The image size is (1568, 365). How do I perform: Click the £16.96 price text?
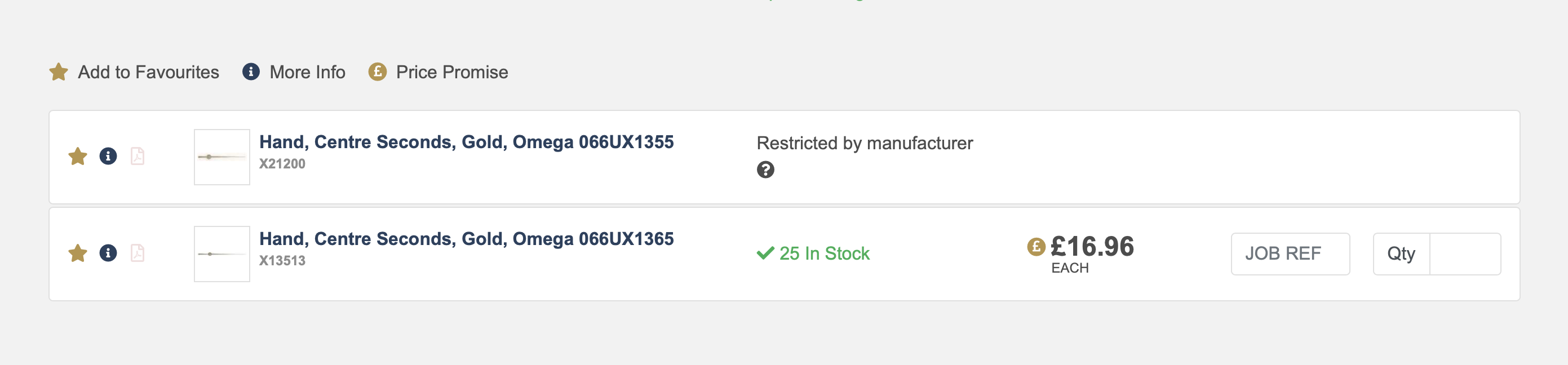pyautogui.click(x=1092, y=246)
